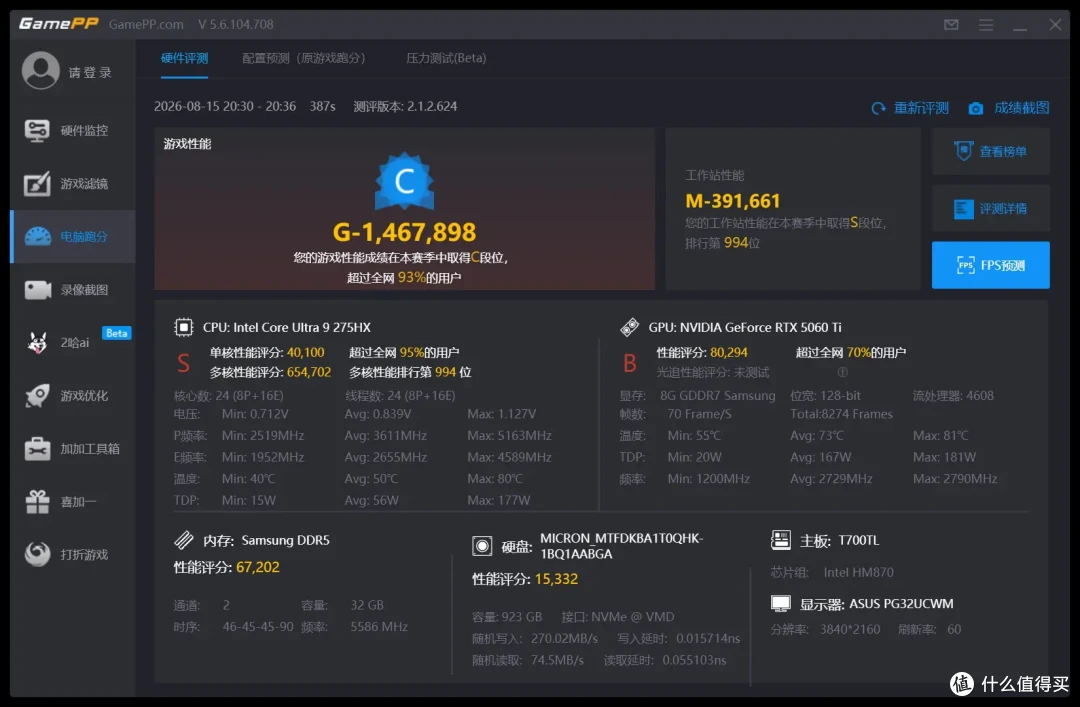Image resolution: width=1080 pixels, height=707 pixels.
Task: Click the 硬盘 disk icon
Action: pyautogui.click(x=482, y=546)
